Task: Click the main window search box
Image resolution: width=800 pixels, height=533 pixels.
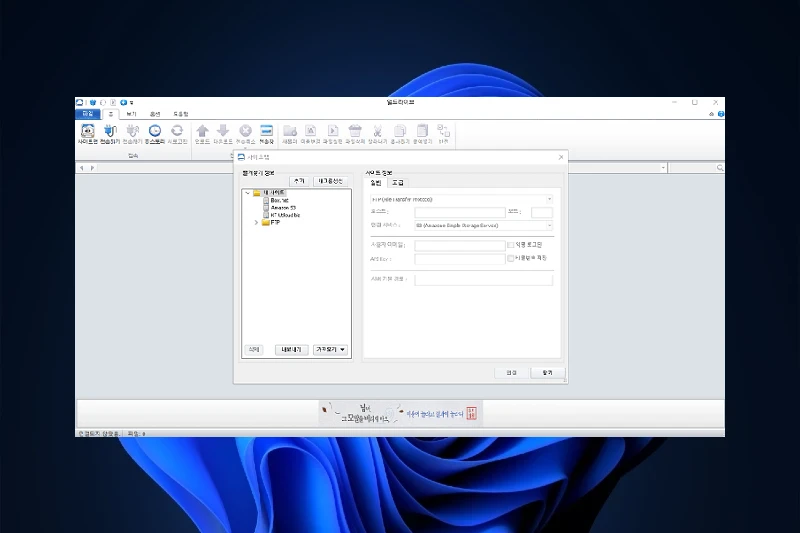Action: pyautogui.click(x=696, y=168)
